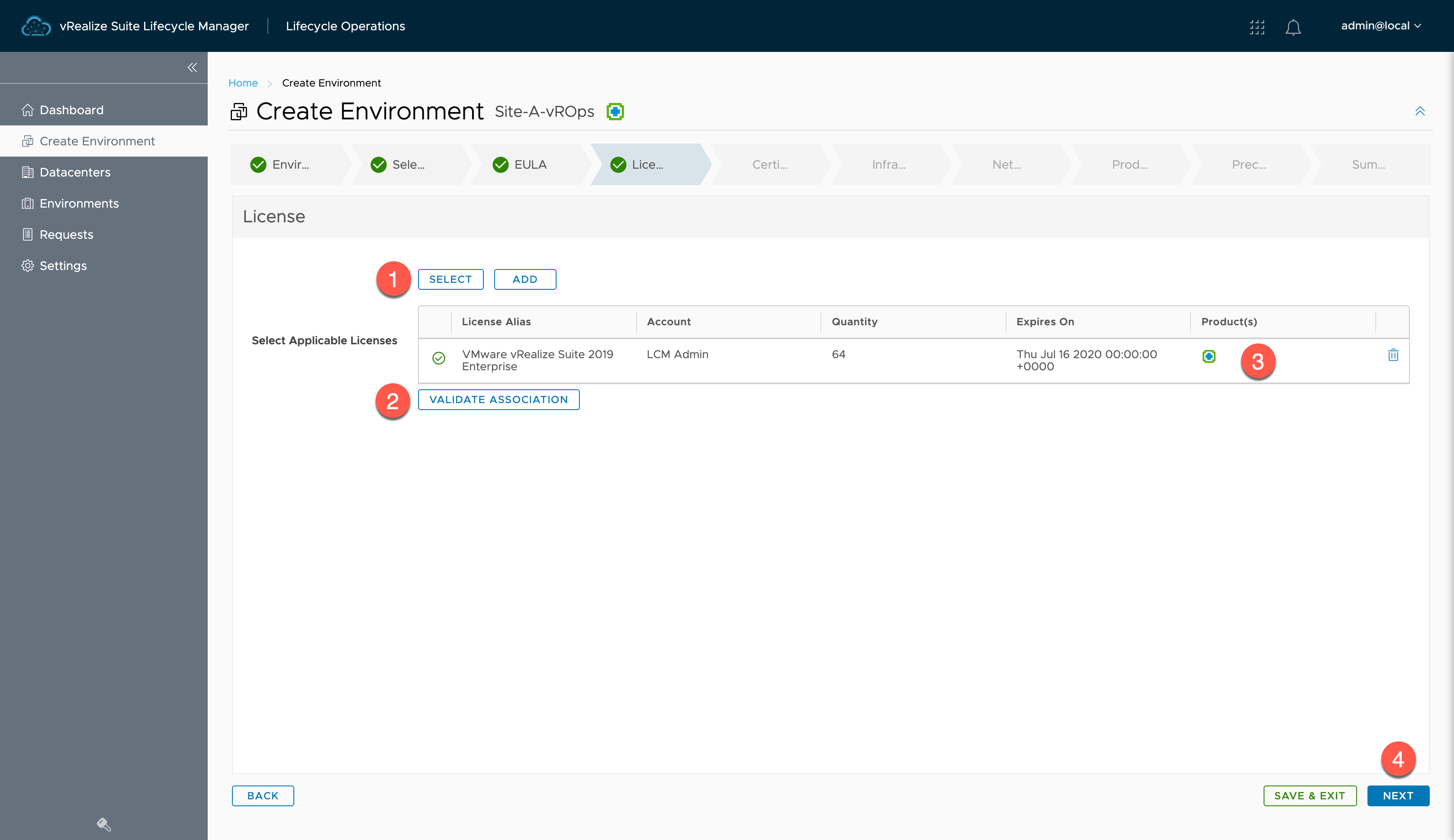Viewport: 1454px width, 840px height.
Task: Open Datacenters in the sidebar
Action: (x=74, y=172)
